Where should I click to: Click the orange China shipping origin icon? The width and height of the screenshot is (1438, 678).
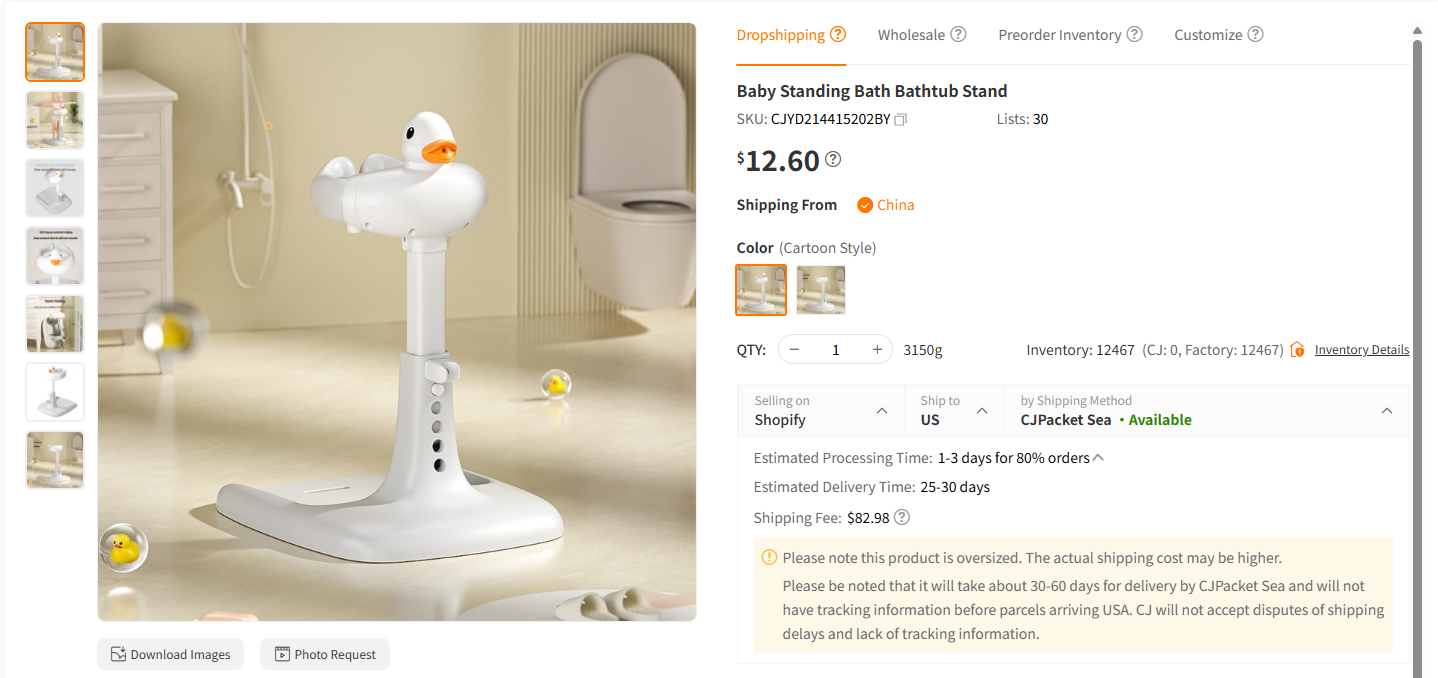(x=866, y=204)
